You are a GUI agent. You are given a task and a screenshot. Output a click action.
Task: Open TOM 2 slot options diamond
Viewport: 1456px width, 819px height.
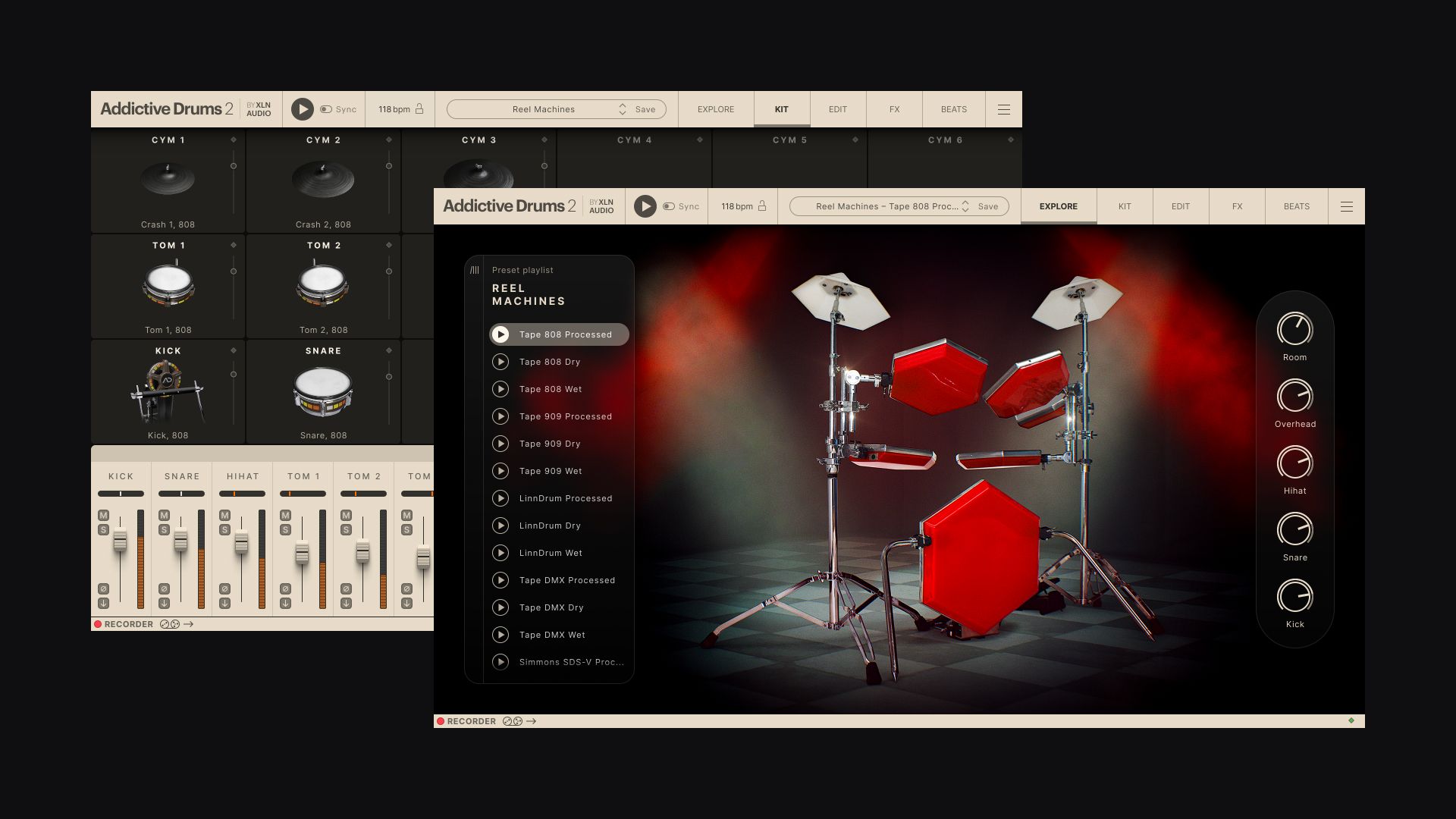click(x=389, y=245)
